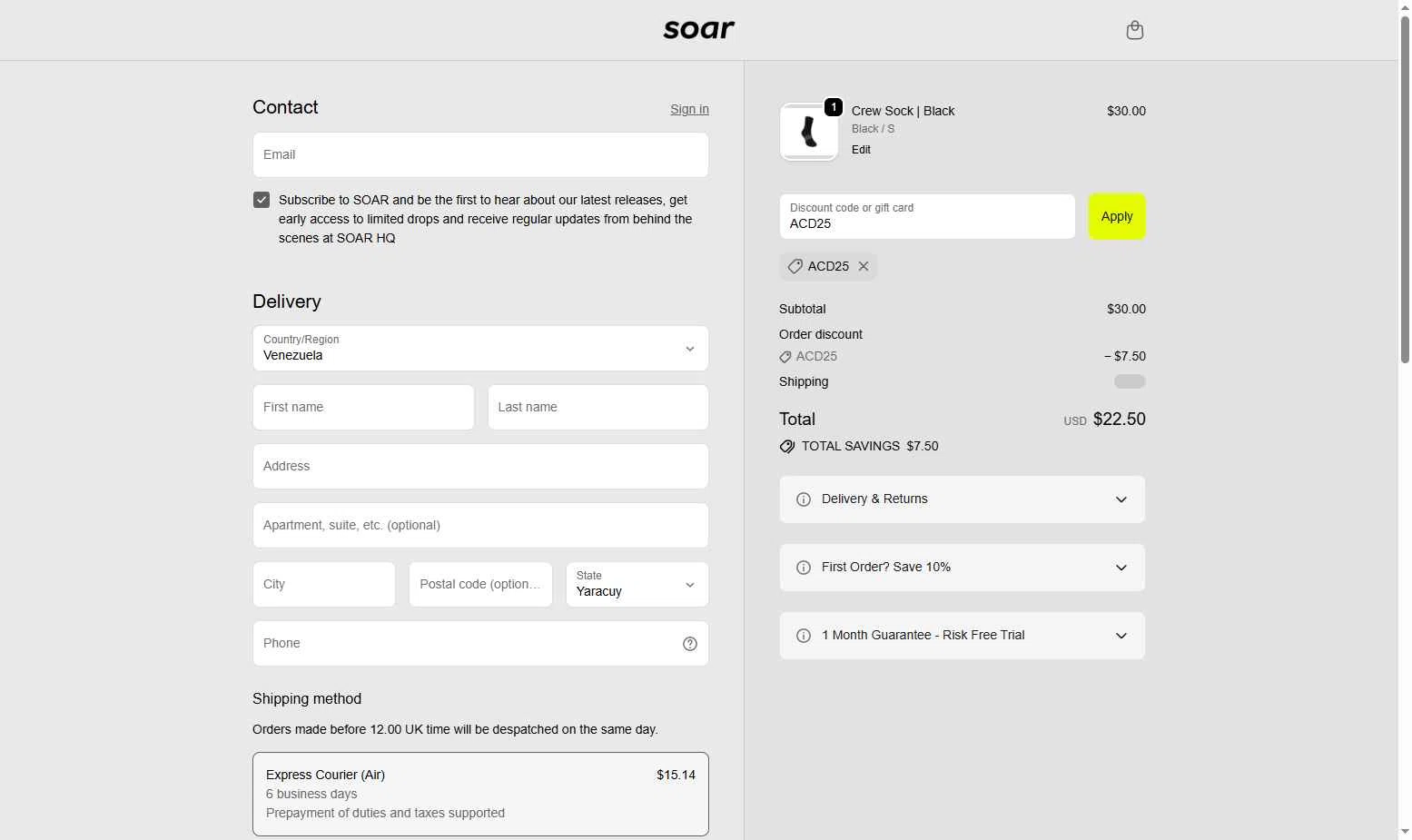Click the Express Courier price $15.14
This screenshot has width=1412, height=840.
click(x=676, y=776)
